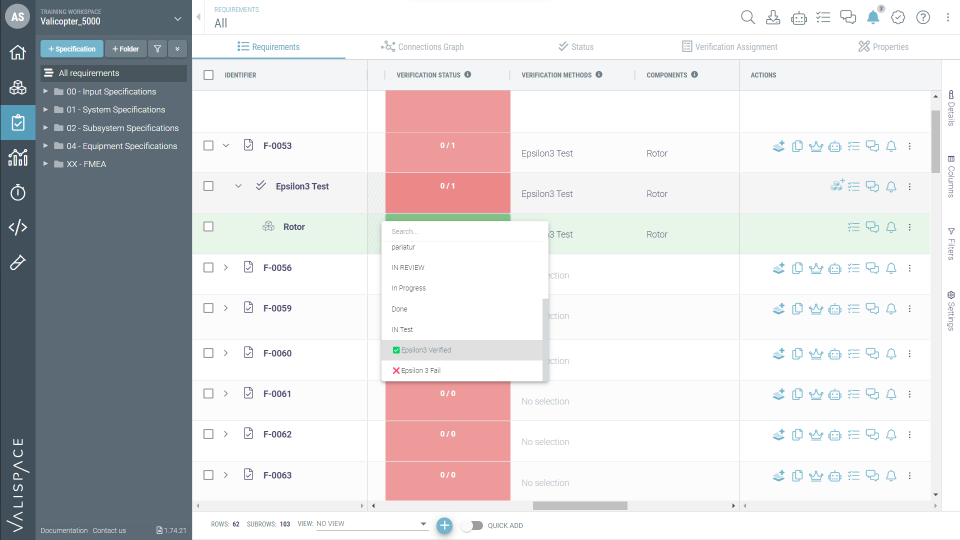Select Epsilon 3 Fail in status dropdown
Image resolution: width=960 pixels, height=540 pixels.
pos(462,370)
